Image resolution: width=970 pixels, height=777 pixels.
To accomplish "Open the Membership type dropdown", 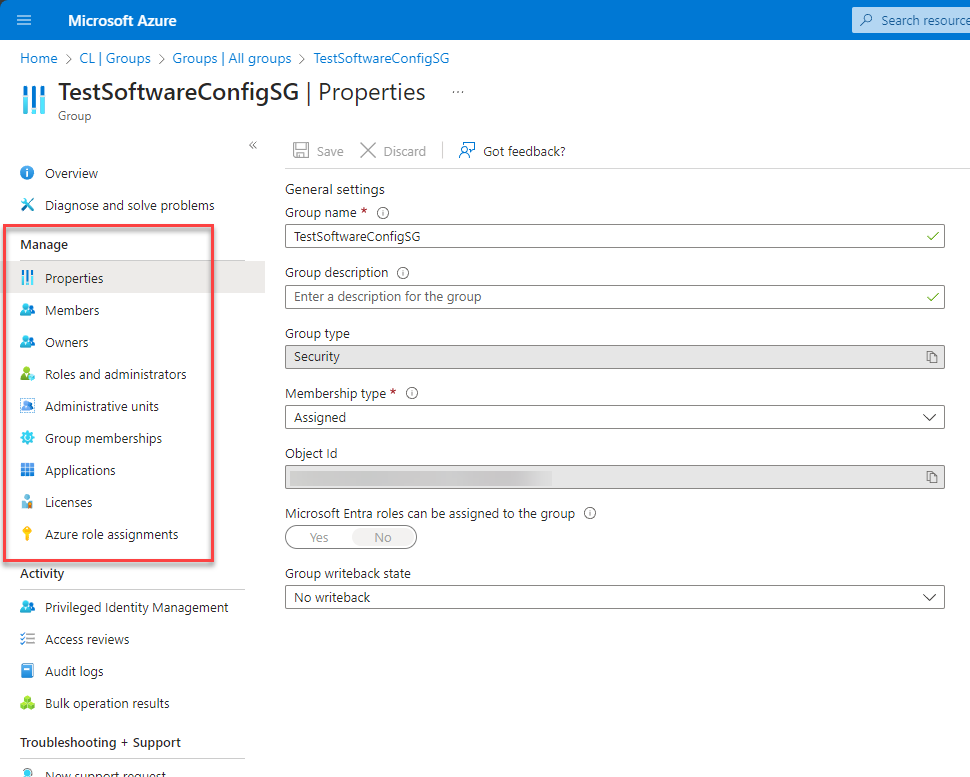I will [x=614, y=417].
